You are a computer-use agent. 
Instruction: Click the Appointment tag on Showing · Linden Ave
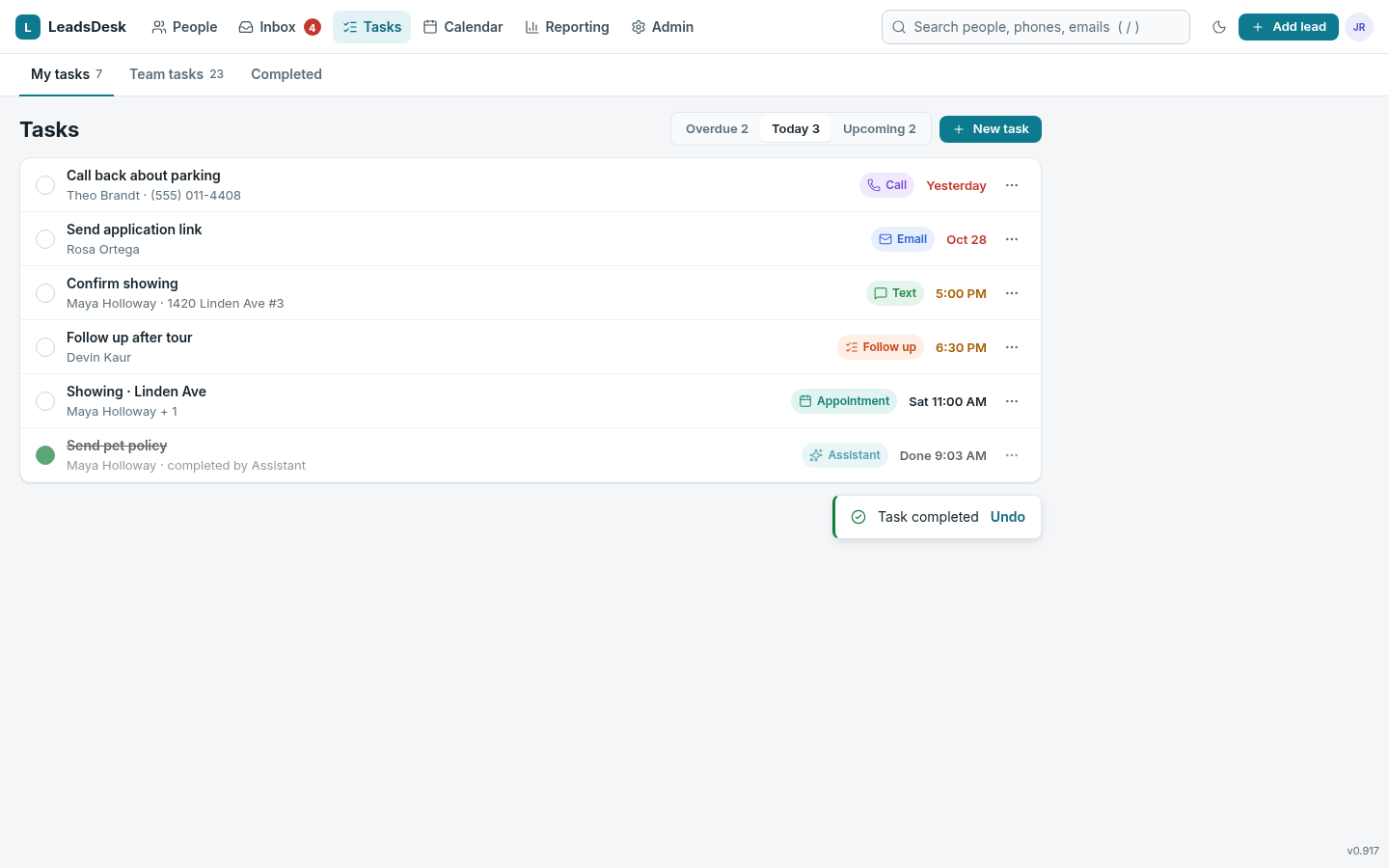coord(844,401)
